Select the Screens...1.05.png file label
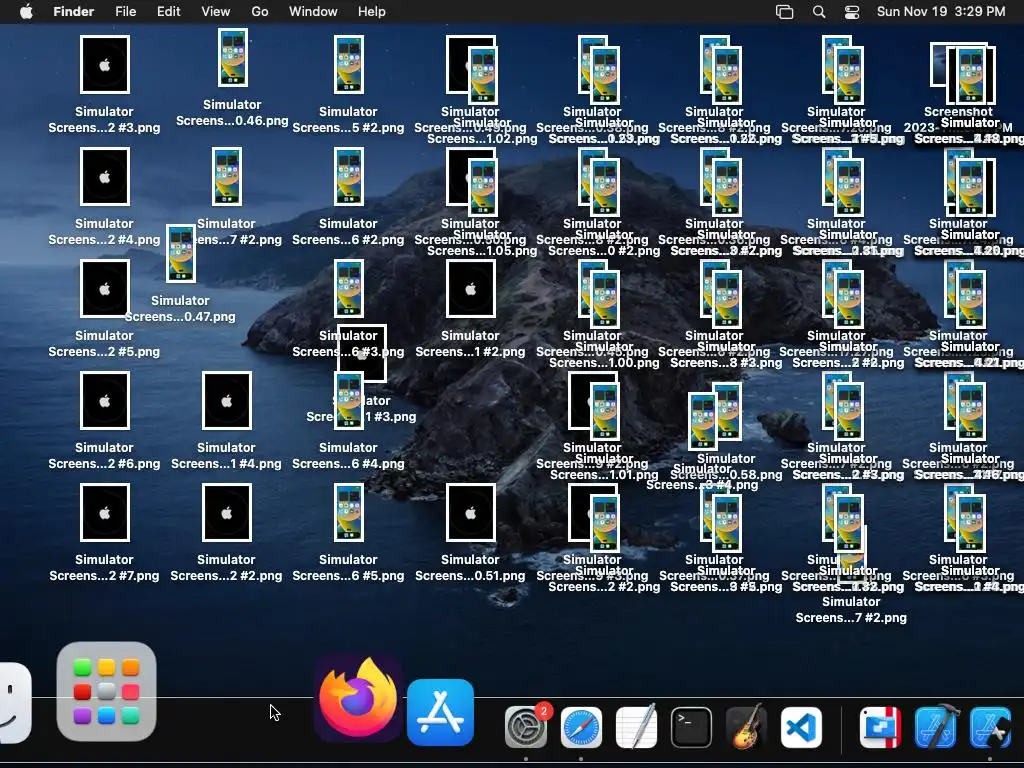This screenshot has height=768, width=1024. point(483,251)
